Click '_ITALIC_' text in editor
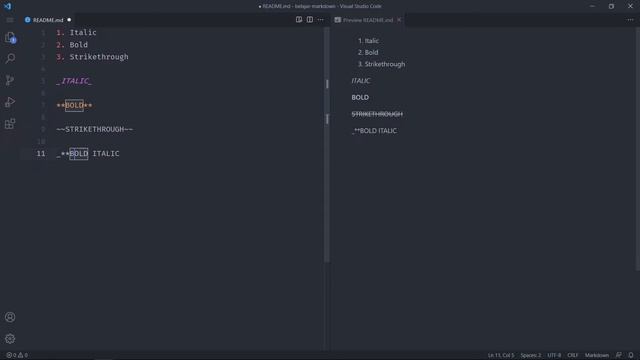The height and width of the screenshot is (360, 640). tap(74, 81)
